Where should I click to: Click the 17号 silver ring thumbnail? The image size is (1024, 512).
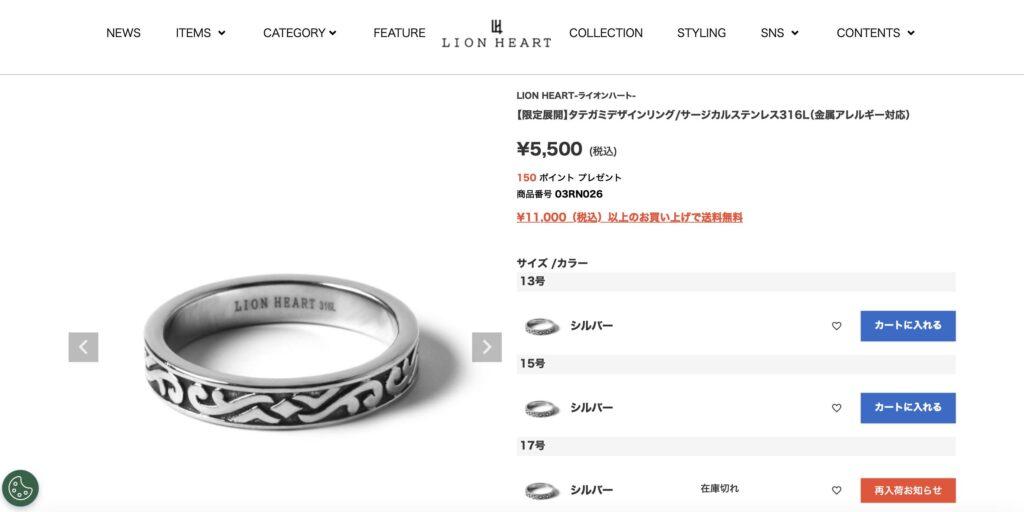tap(542, 490)
